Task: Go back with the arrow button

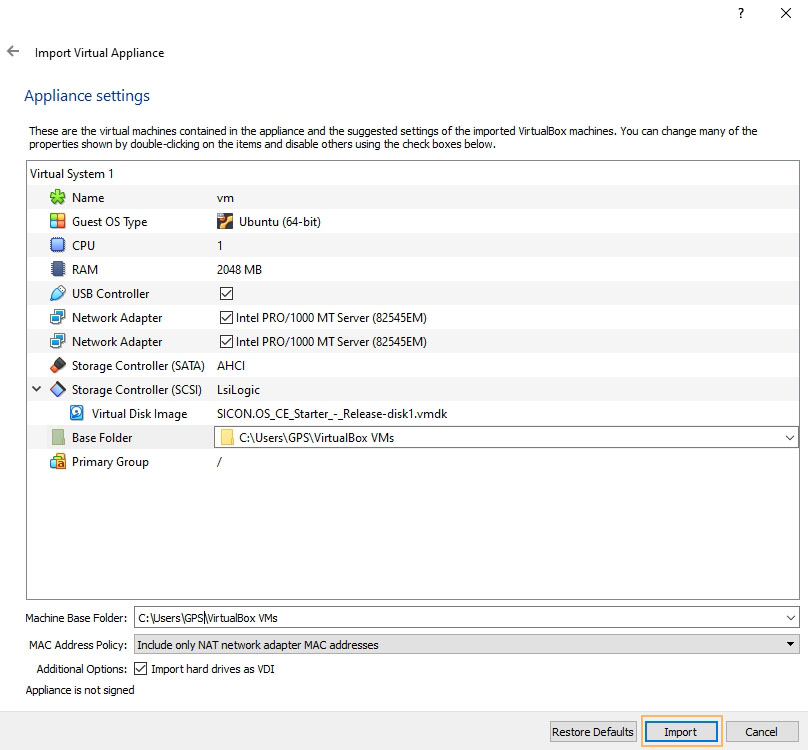Action: [x=13, y=51]
